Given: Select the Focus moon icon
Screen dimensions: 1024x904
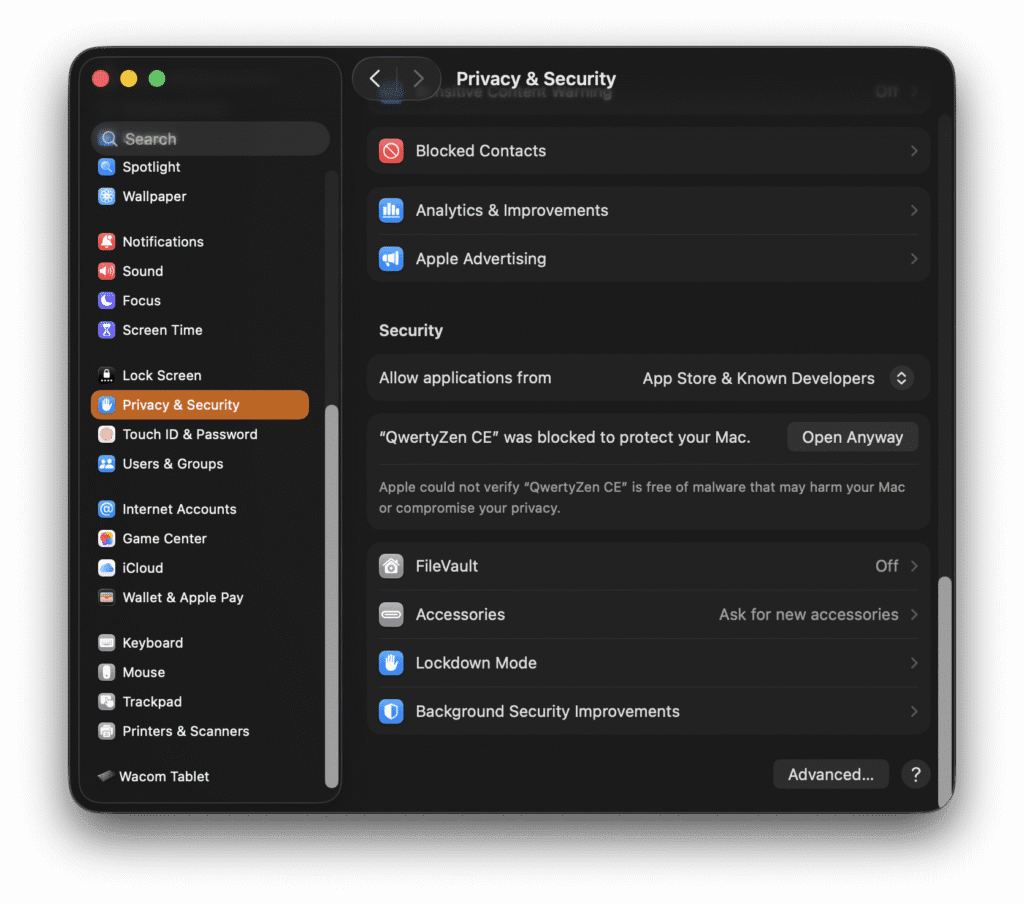Looking at the screenshot, I should click(x=106, y=301).
